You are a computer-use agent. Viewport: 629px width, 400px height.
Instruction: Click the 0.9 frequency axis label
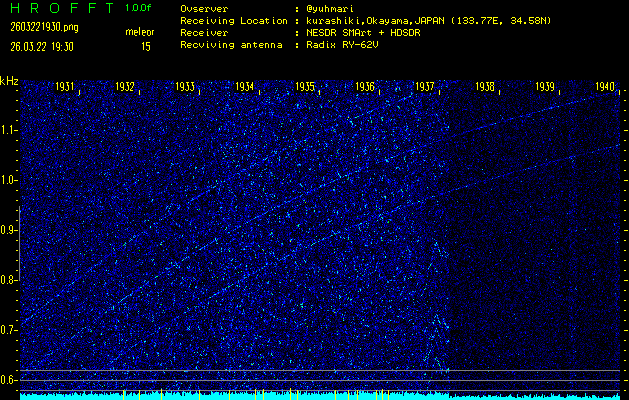[8, 230]
